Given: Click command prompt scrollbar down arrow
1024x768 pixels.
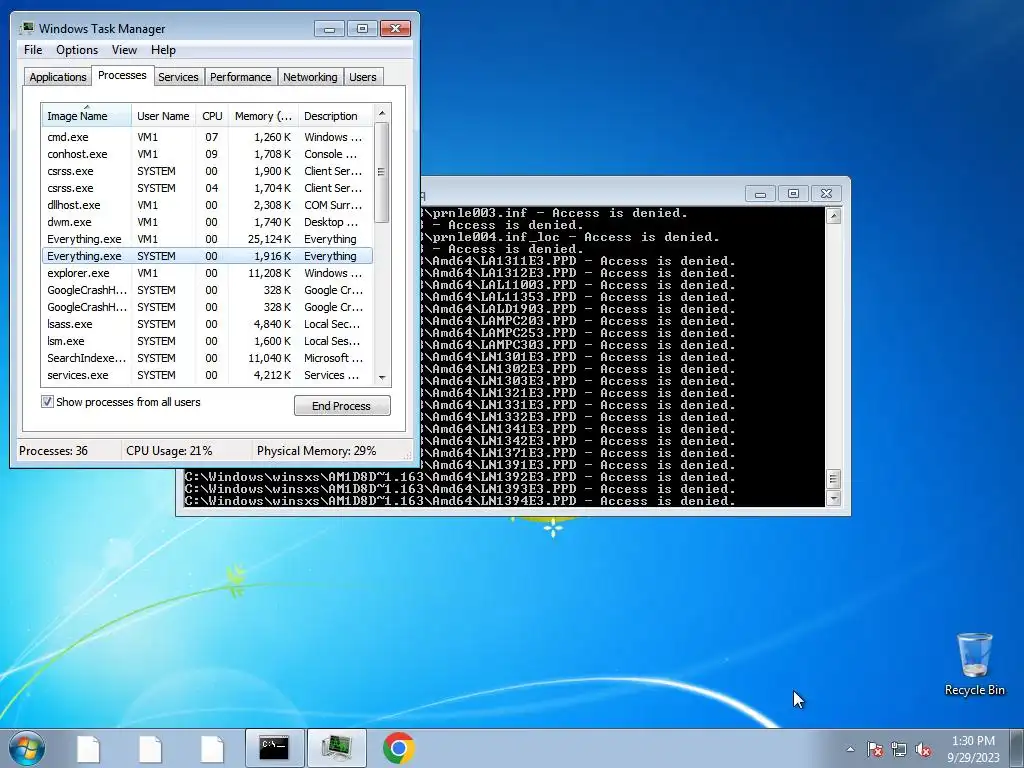Looking at the screenshot, I should click(833, 499).
